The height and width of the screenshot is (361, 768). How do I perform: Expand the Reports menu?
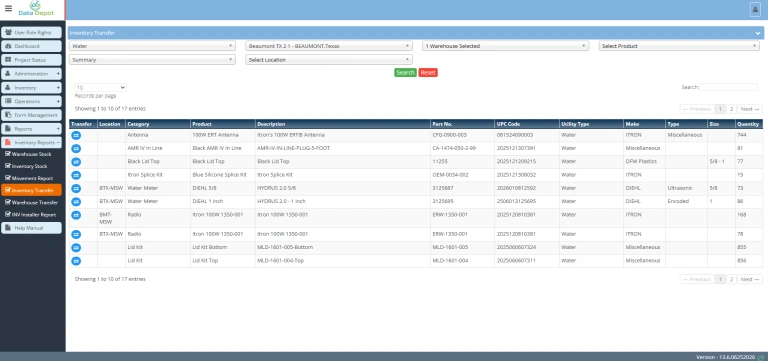[31, 129]
